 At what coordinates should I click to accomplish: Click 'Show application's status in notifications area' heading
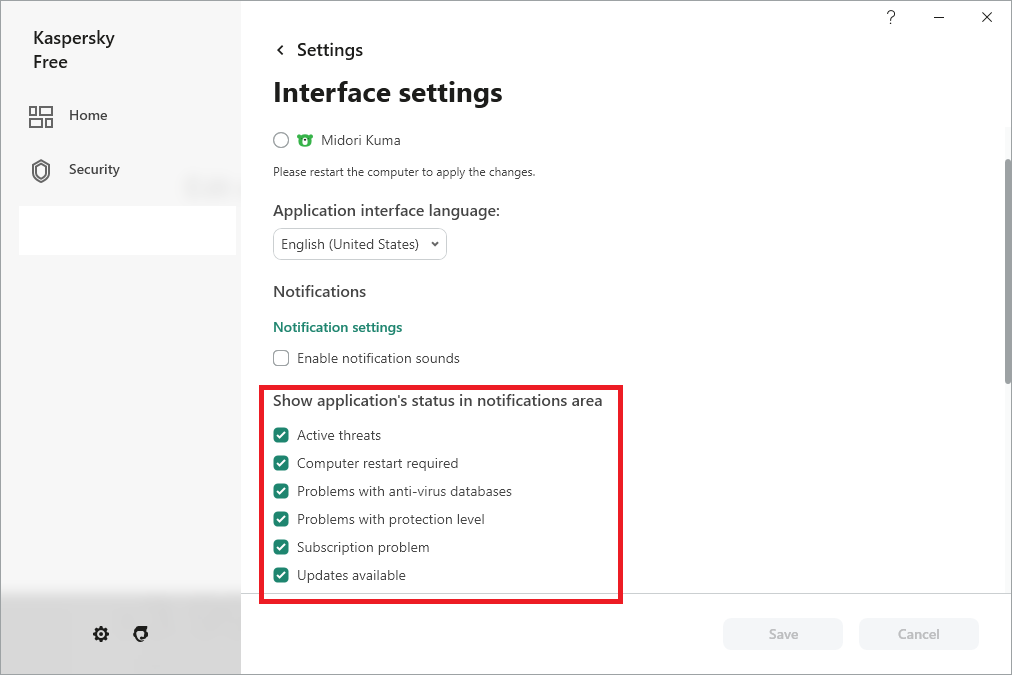click(438, 401)
